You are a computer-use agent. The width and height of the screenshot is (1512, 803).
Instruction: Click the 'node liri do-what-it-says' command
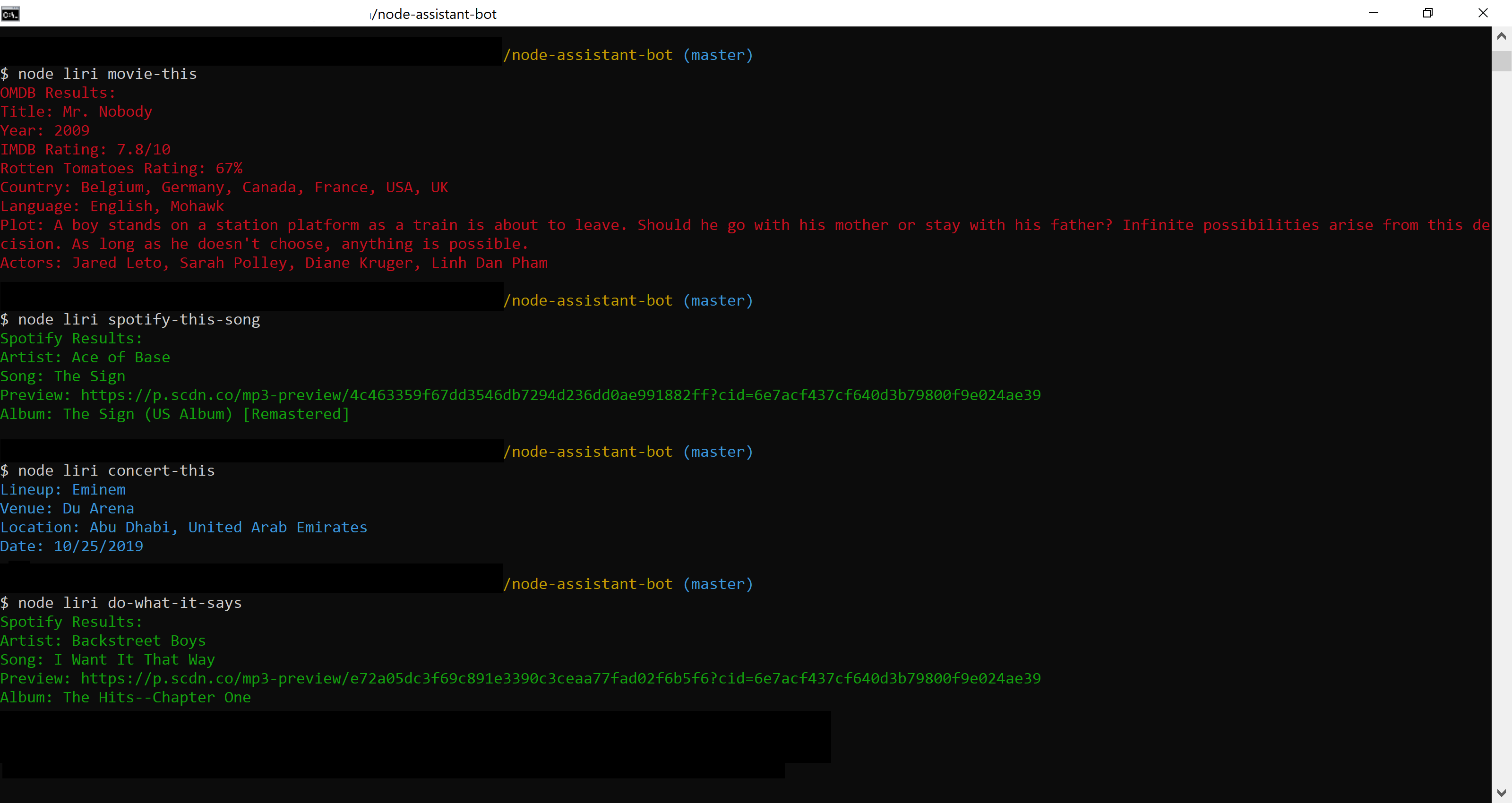click(x=129, y=603)
